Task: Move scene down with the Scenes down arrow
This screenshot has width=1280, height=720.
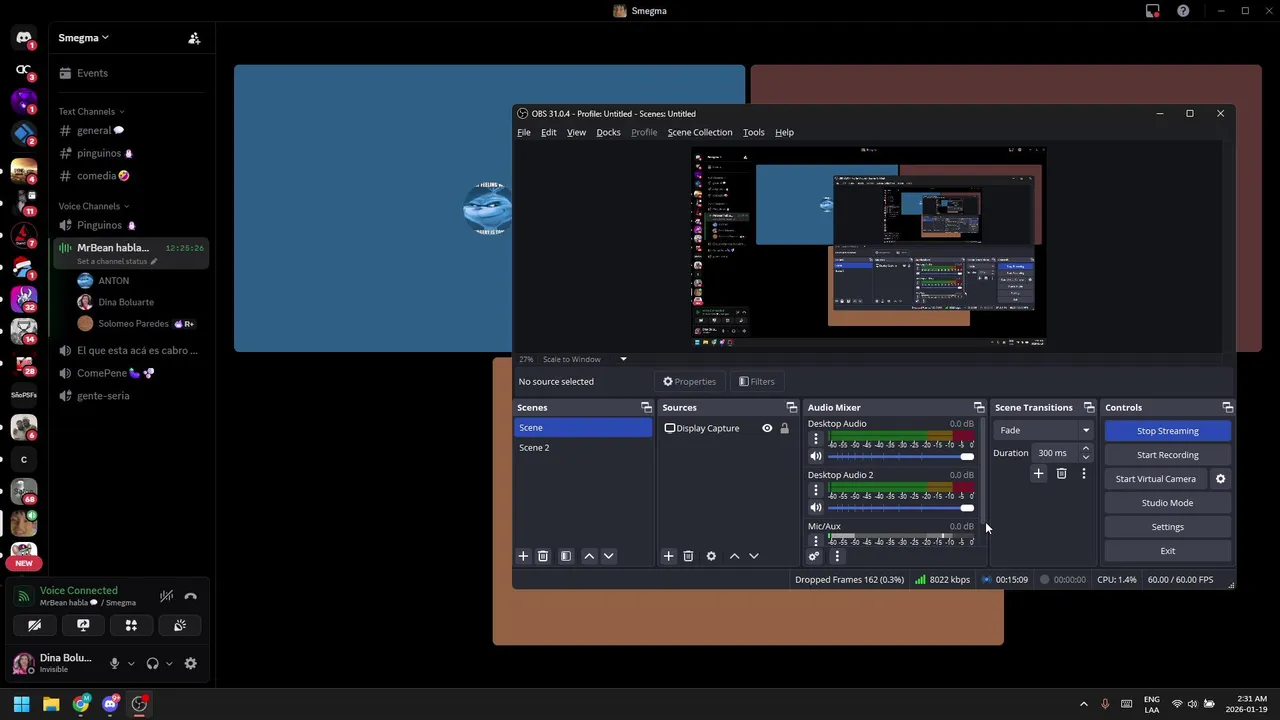Action: [608, 556]
